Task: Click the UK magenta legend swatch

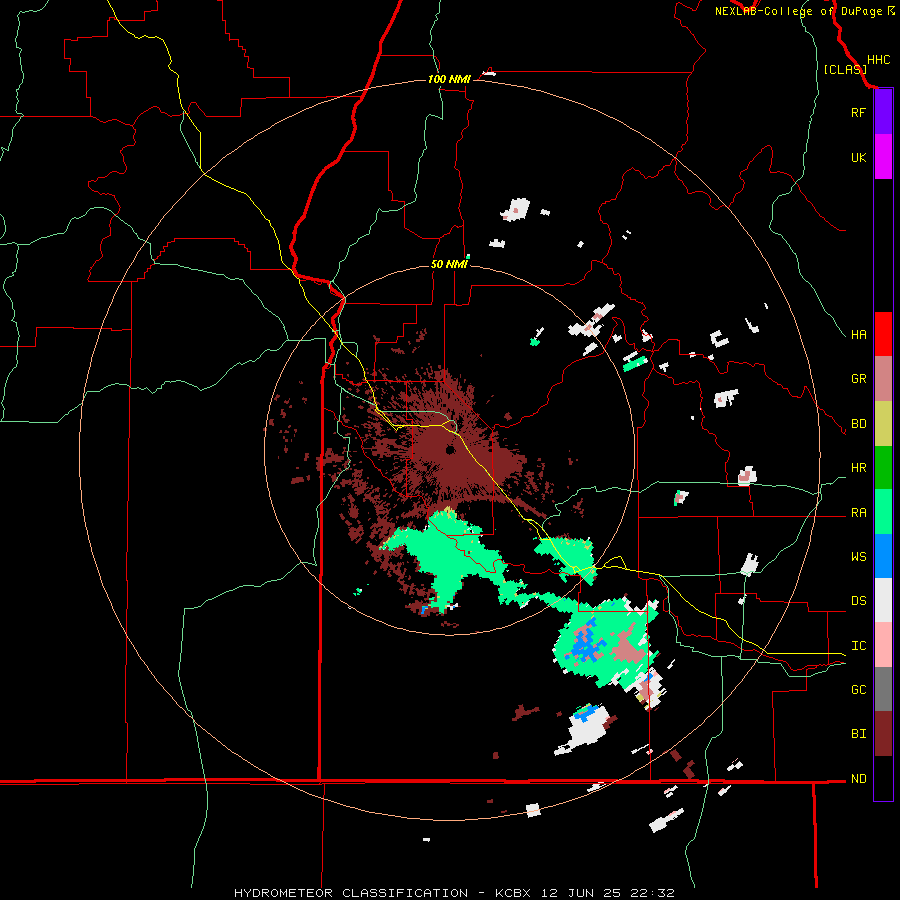Action: [883, 157]
